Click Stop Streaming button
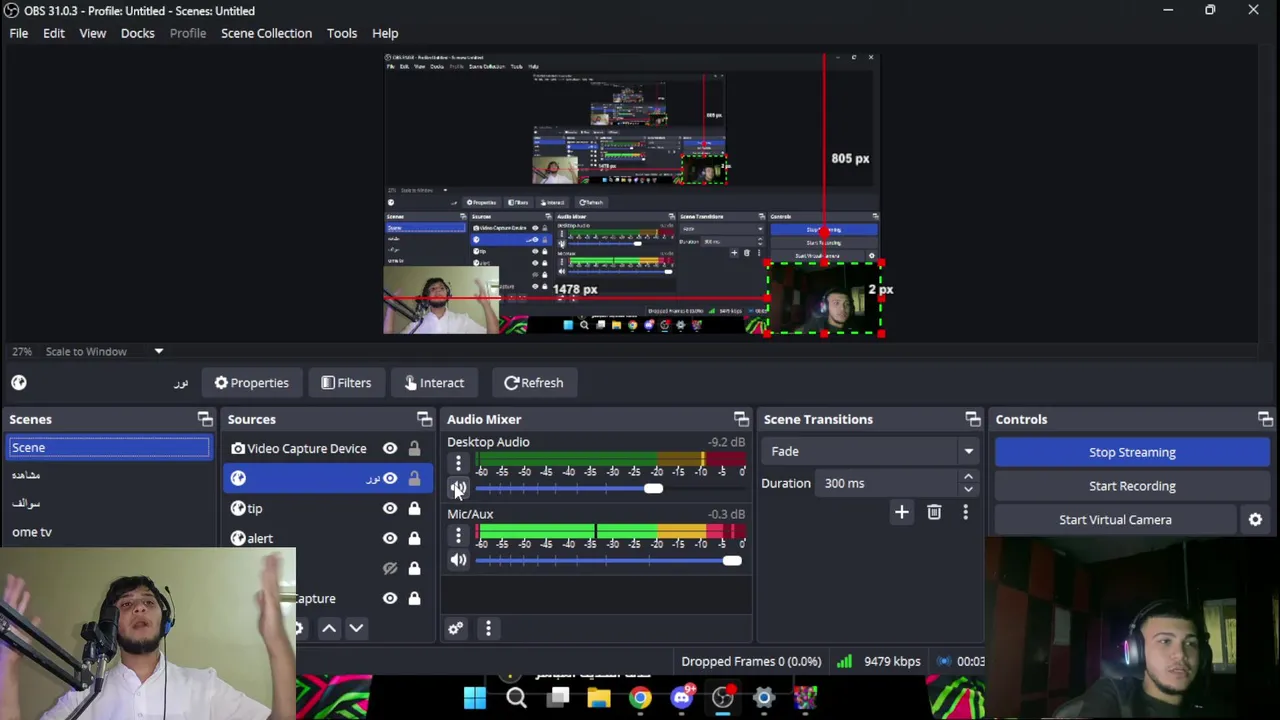 point(1132,452)
